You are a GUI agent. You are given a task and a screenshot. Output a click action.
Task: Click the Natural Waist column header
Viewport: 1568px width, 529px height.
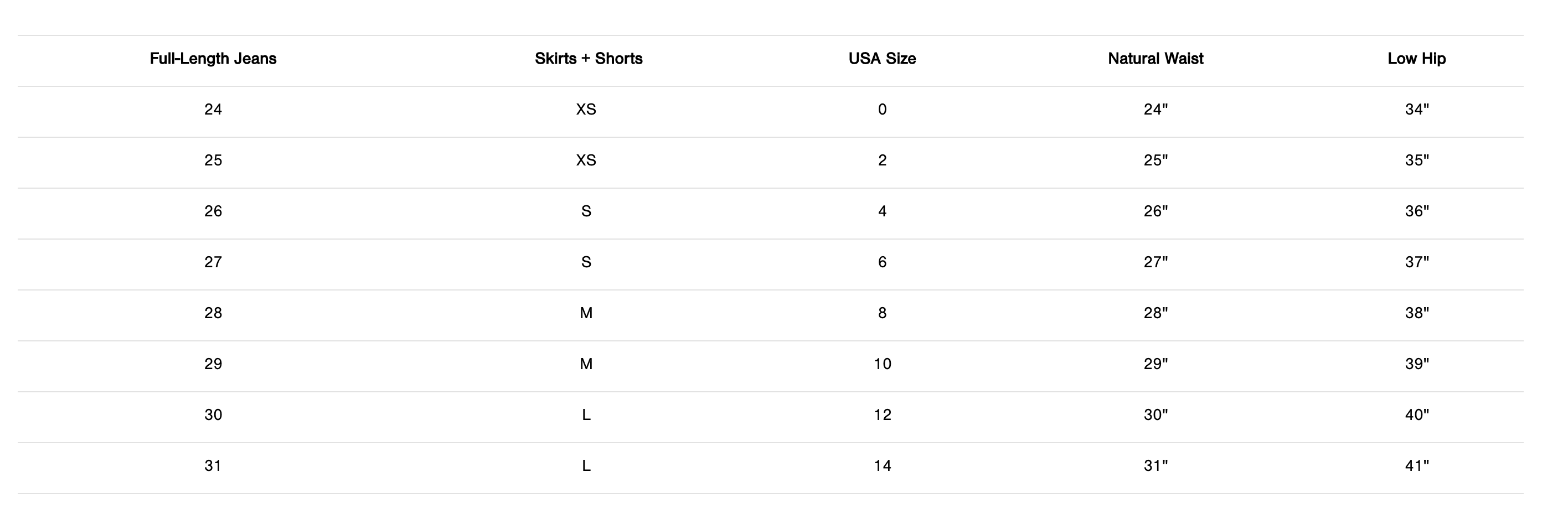1155,58
